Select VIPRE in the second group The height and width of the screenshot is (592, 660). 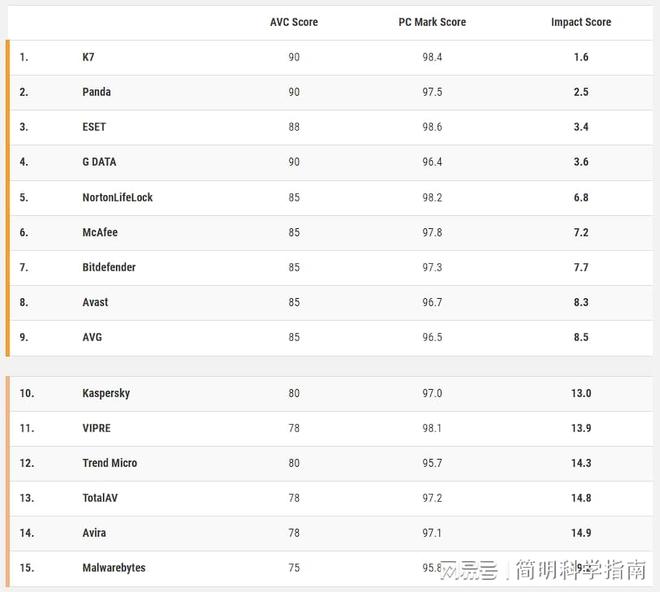[97, 428]
